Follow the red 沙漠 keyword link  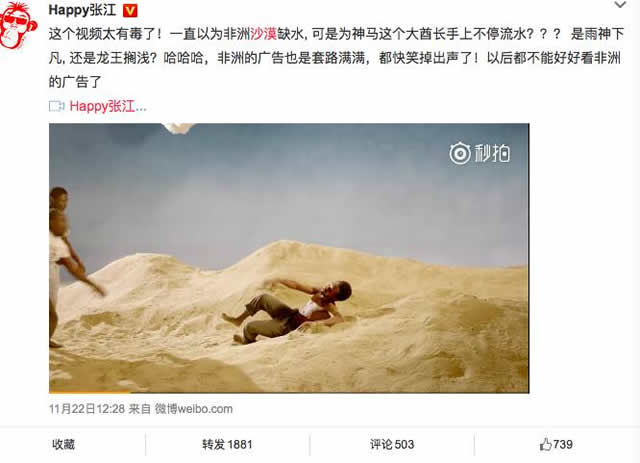[x=263, y=34]
